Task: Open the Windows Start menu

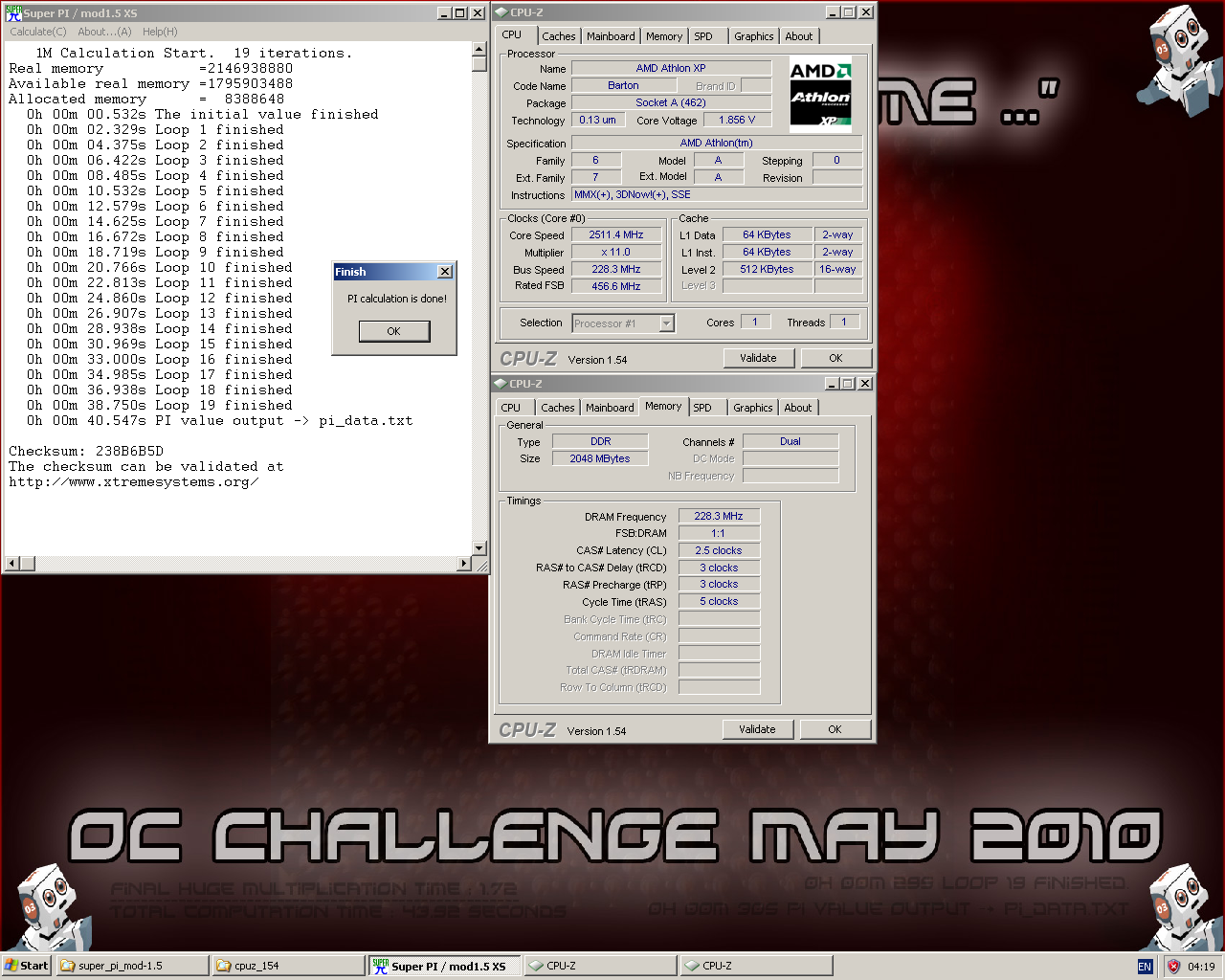Action: click(26, 966)
